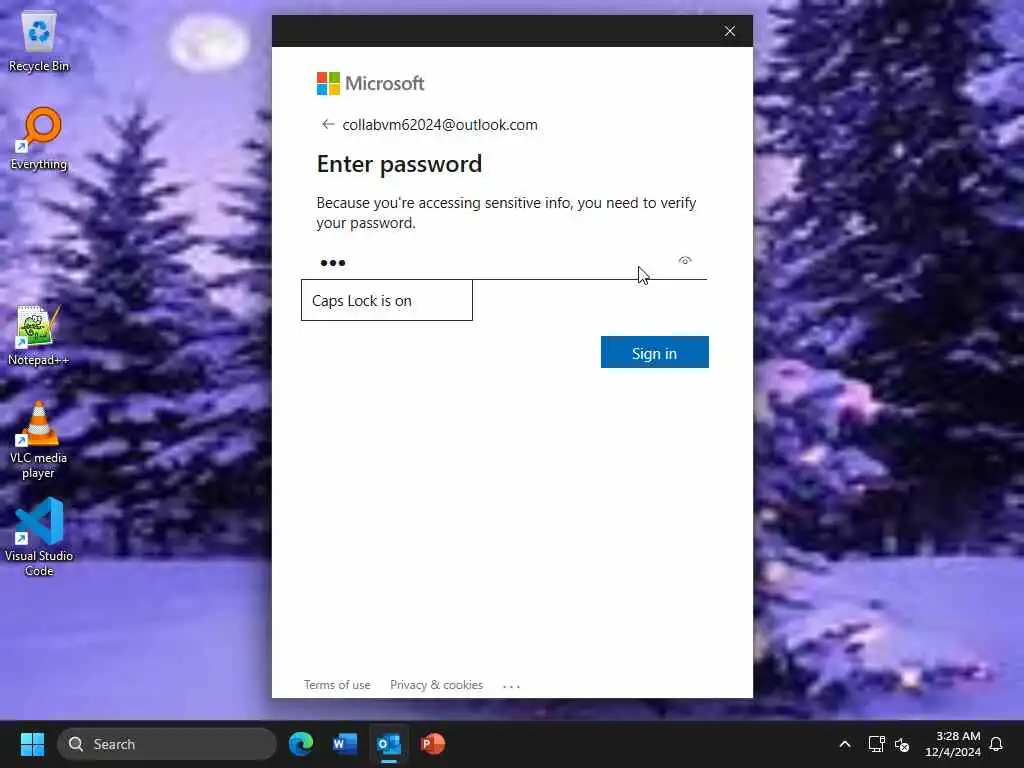The height and width of the screenshot is (768, 1024).
Task: Open PowerPoint from the taskbar
Action: 432,744
